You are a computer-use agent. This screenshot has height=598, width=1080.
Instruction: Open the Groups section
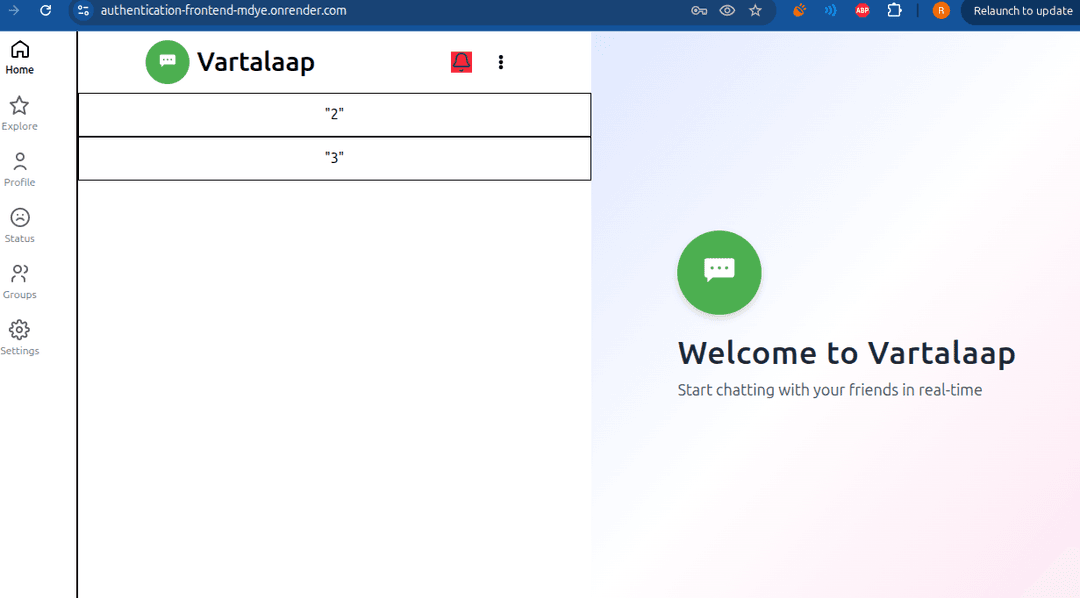(x=19, y=279)
